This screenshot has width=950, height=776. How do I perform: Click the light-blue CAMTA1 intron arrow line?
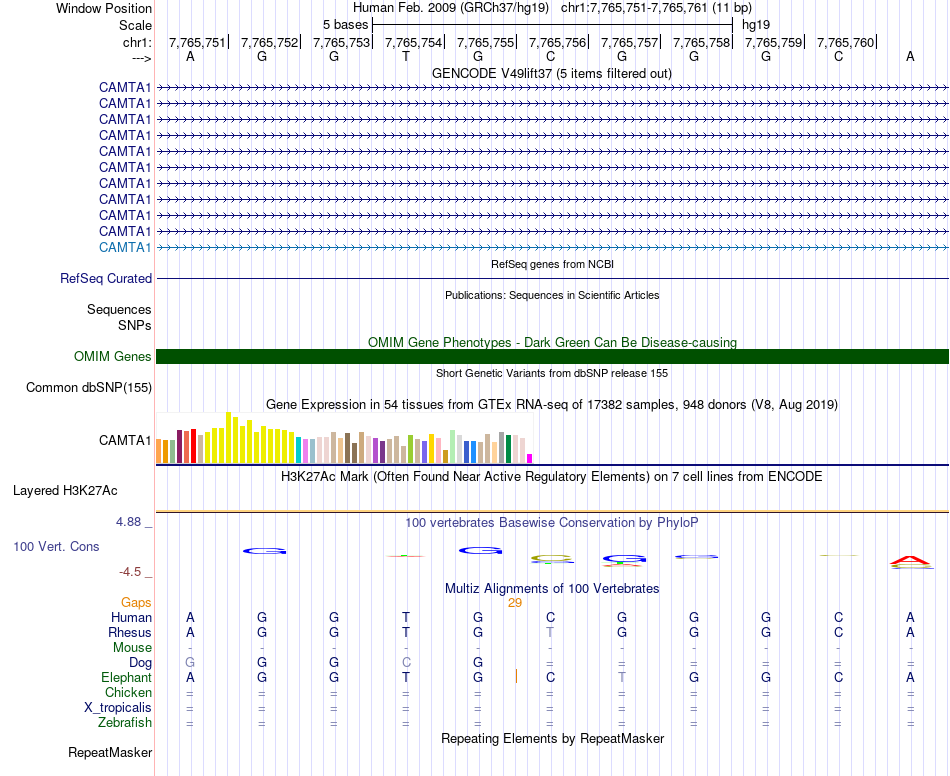click(x=552, y=247)
